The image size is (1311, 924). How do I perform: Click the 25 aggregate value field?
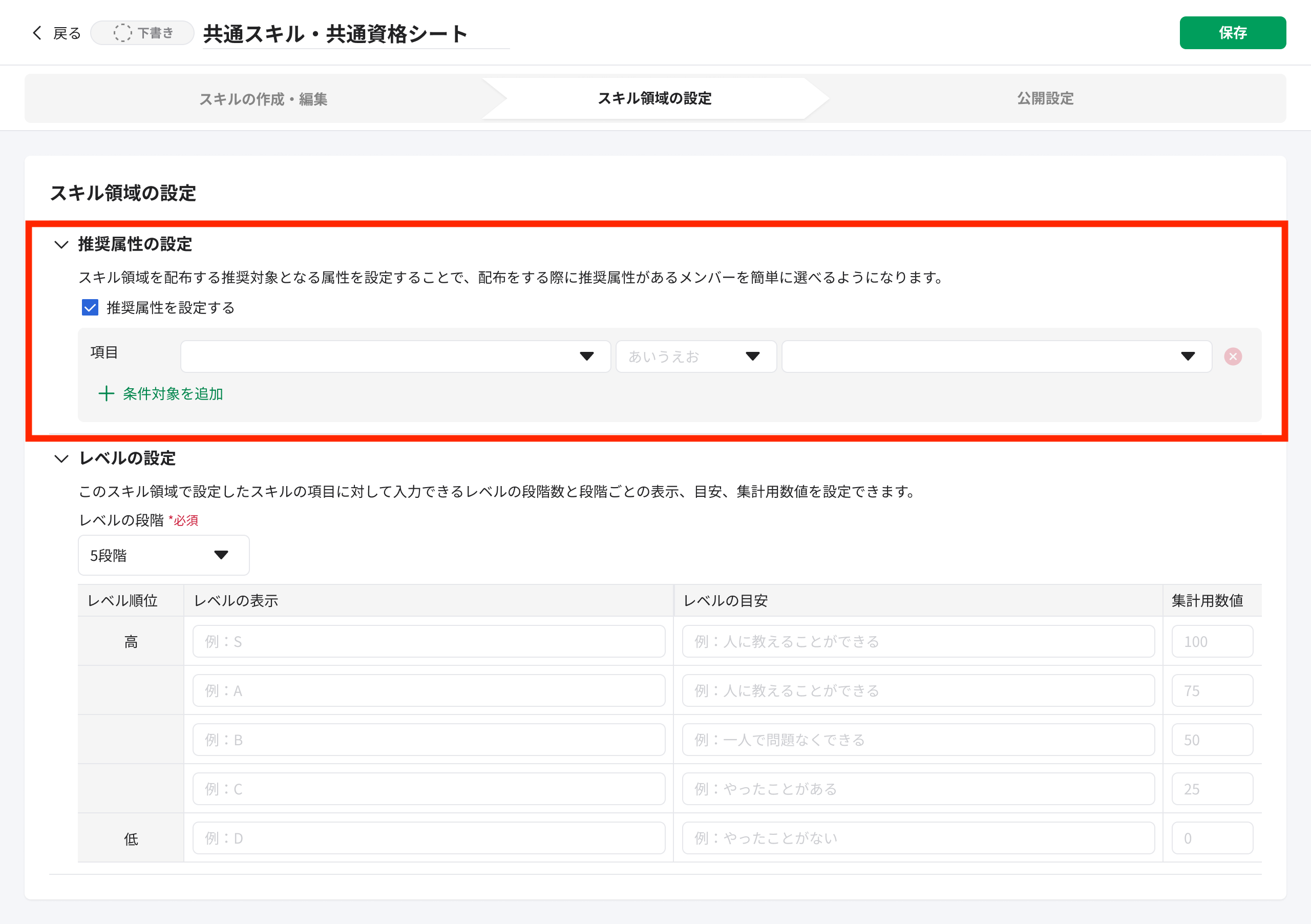coord(1212,789)
